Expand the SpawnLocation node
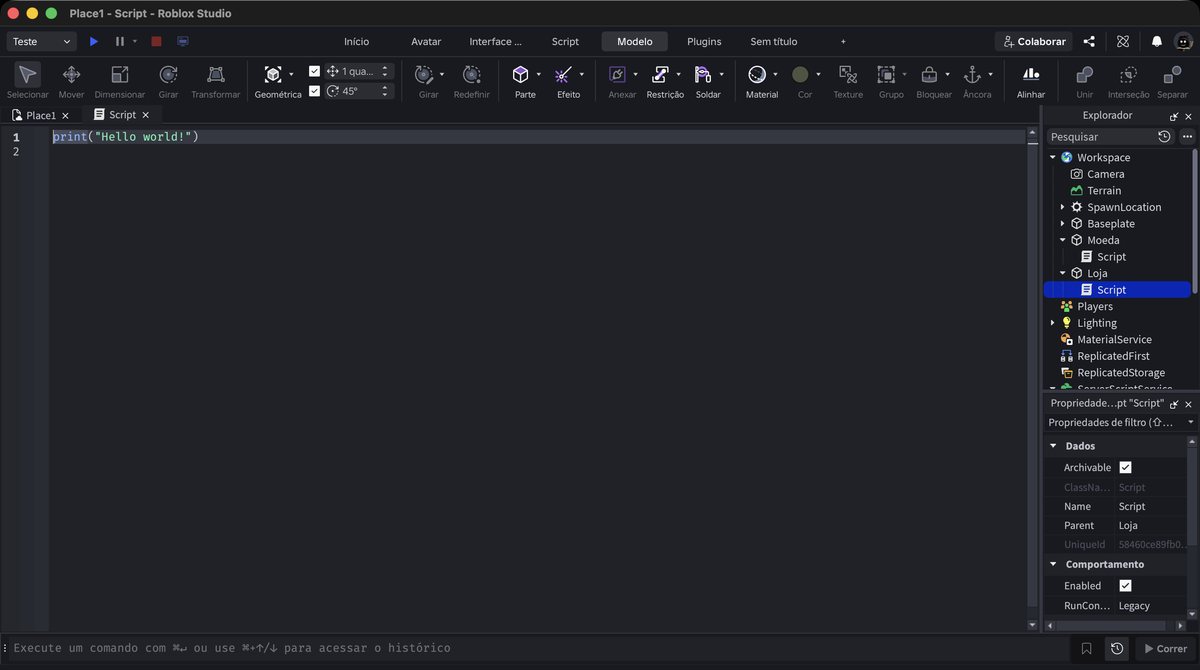The image size is (1200, 670). pyautogui.click(x=1063, y=207)
